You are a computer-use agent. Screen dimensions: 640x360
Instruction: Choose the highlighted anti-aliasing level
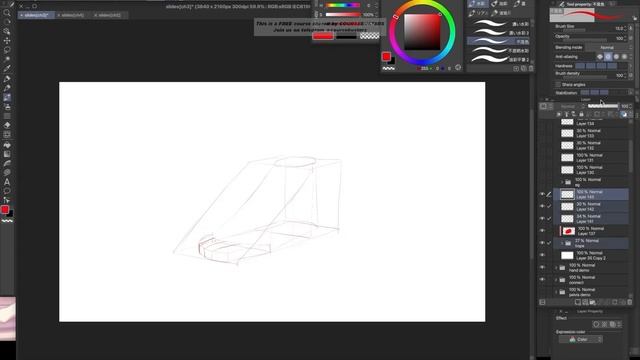pyautogui.click(x=608, y=57)
